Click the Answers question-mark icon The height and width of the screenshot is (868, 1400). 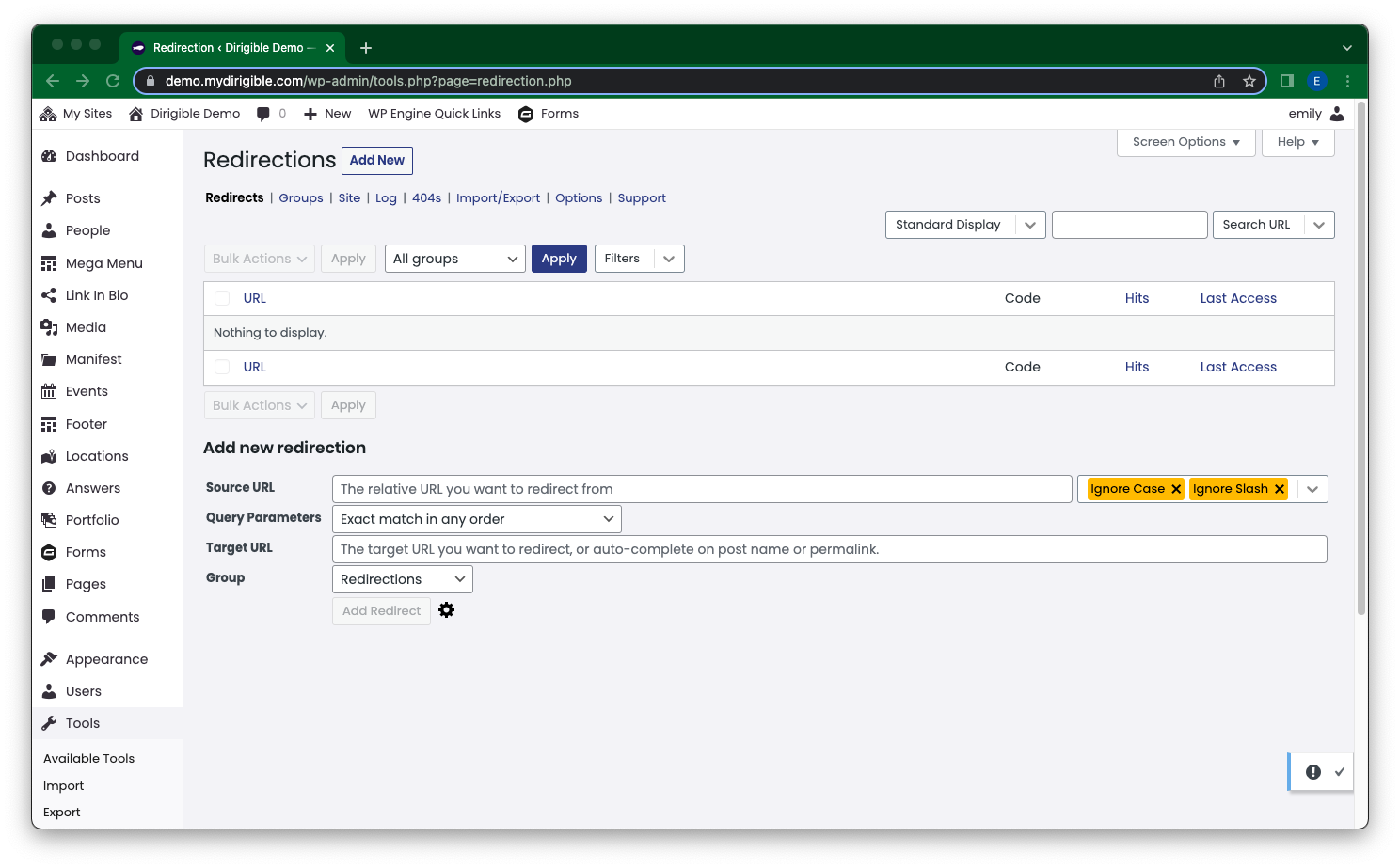[49, 488]
